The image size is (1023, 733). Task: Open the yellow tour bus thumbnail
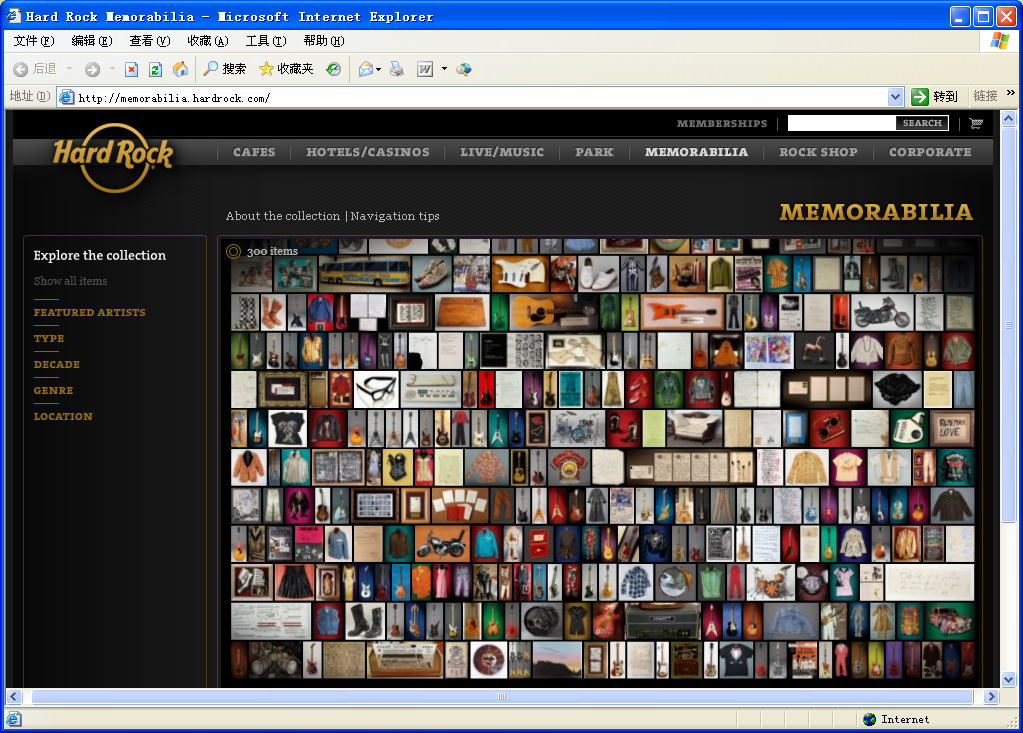click(365, 274)
